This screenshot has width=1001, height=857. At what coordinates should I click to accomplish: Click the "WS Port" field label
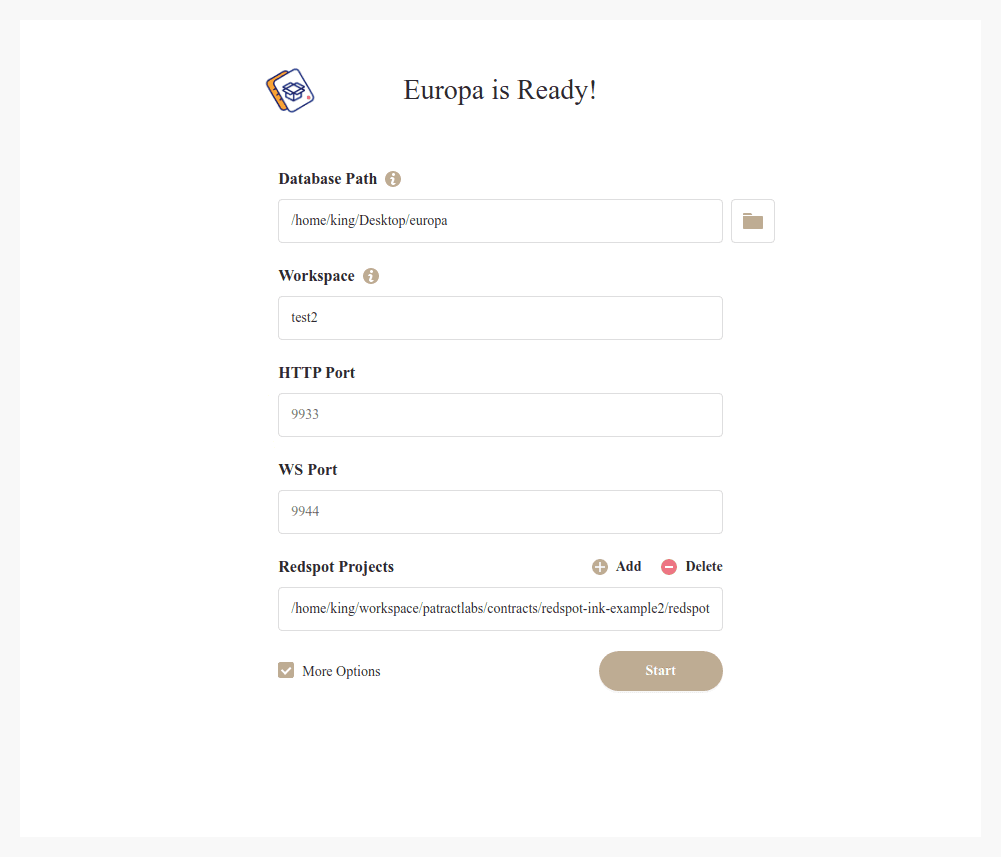click(308, 470)
